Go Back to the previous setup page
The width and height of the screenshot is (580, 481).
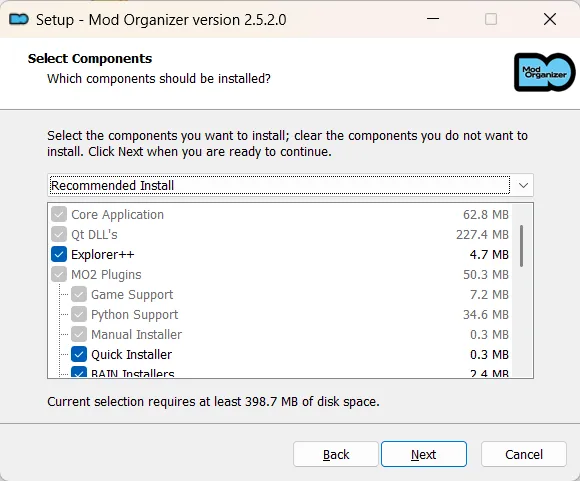(x=336, y=454)
